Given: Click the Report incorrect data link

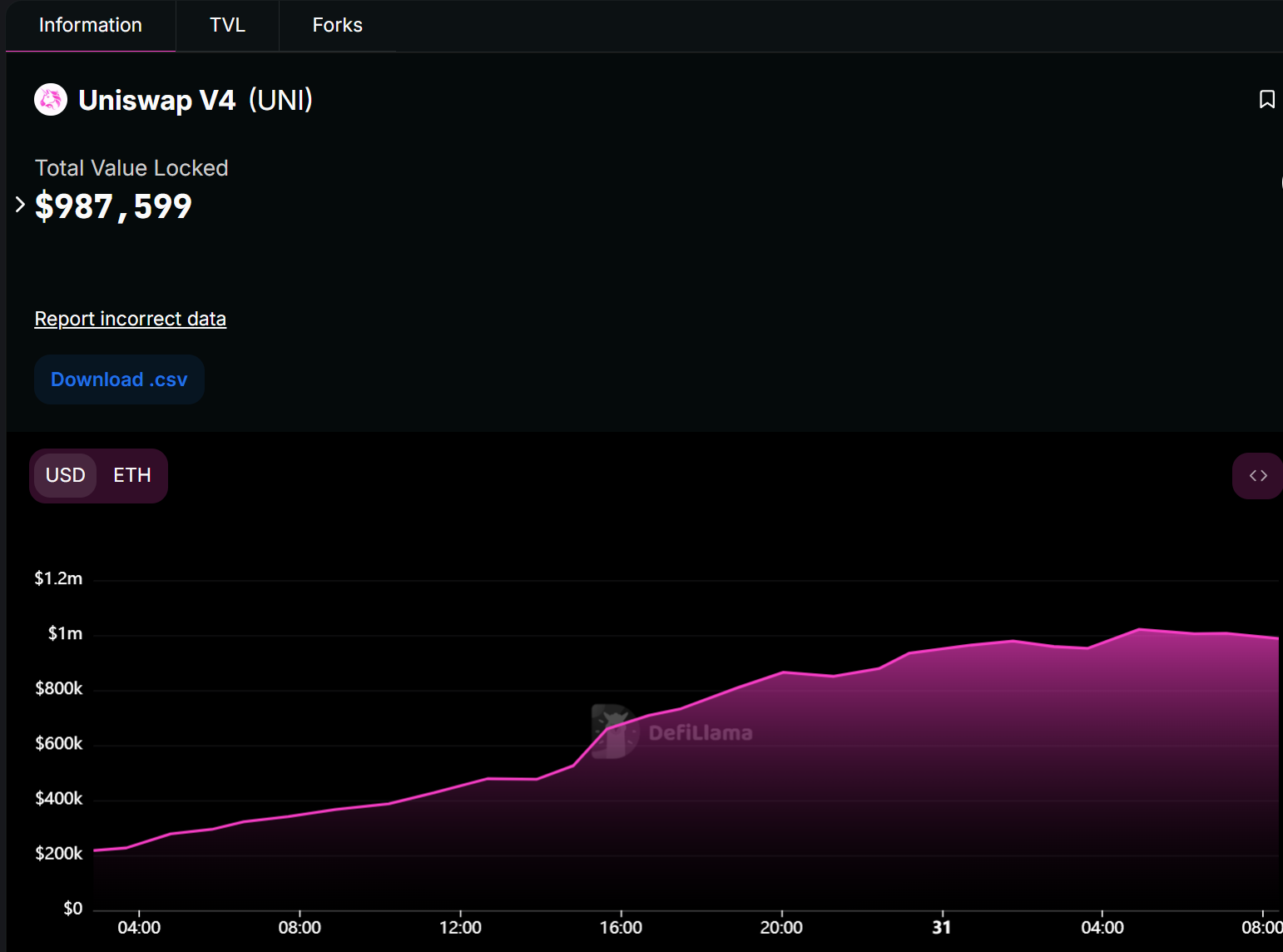Looking at the screenshot, I should coord(130,319).
